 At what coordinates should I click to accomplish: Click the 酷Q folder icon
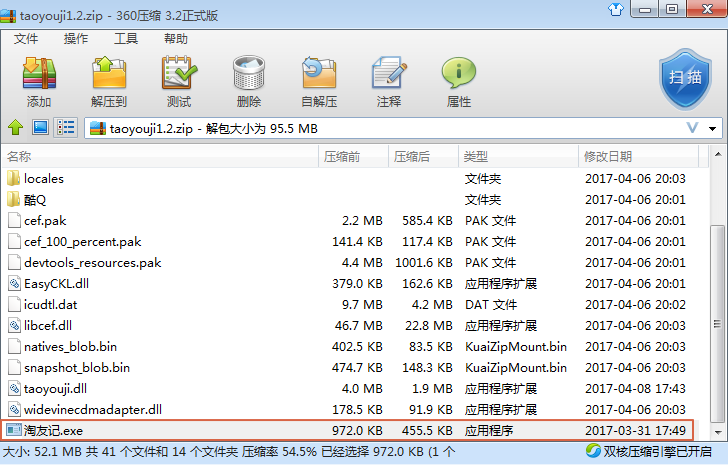(x=14, y=199)
